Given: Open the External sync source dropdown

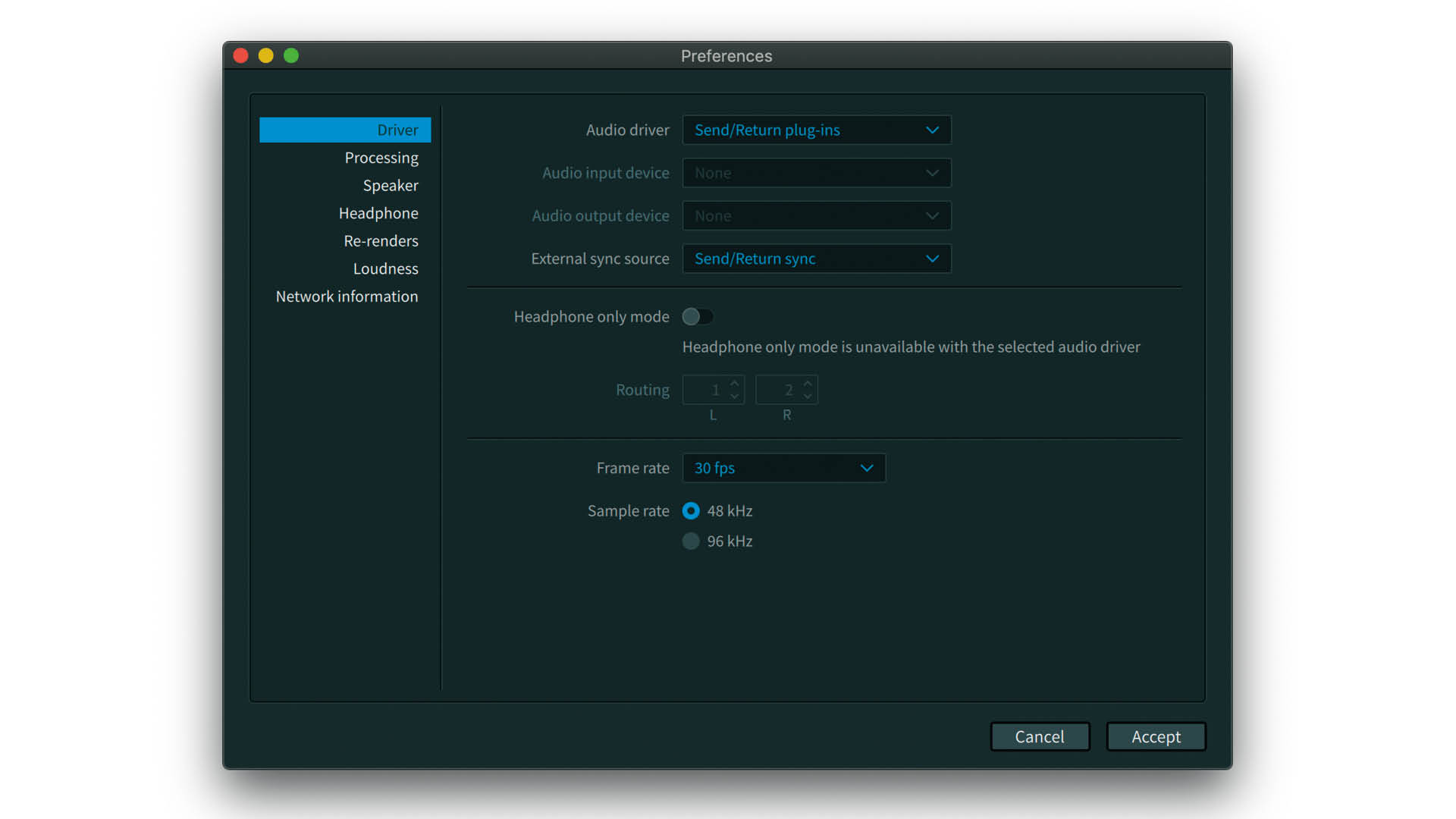Looking at the screenshot, I should (x=817, y=259).
